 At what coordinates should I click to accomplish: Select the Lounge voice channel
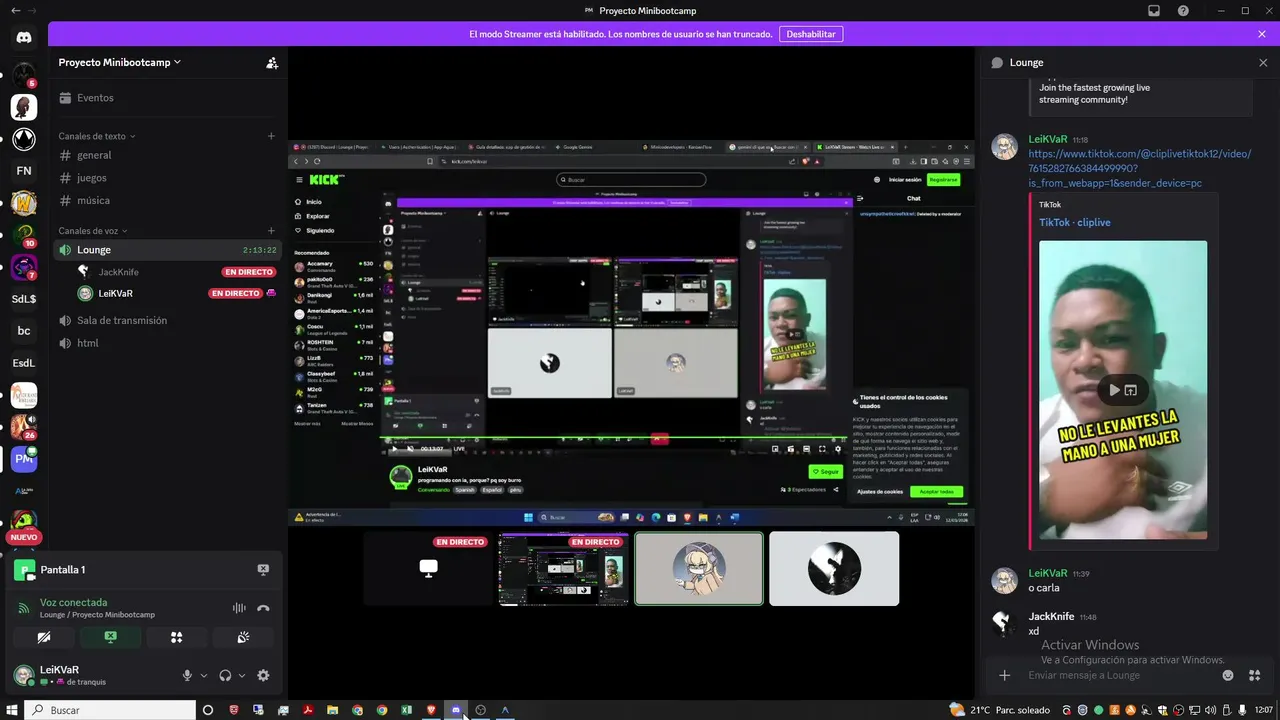coord(168,250)
